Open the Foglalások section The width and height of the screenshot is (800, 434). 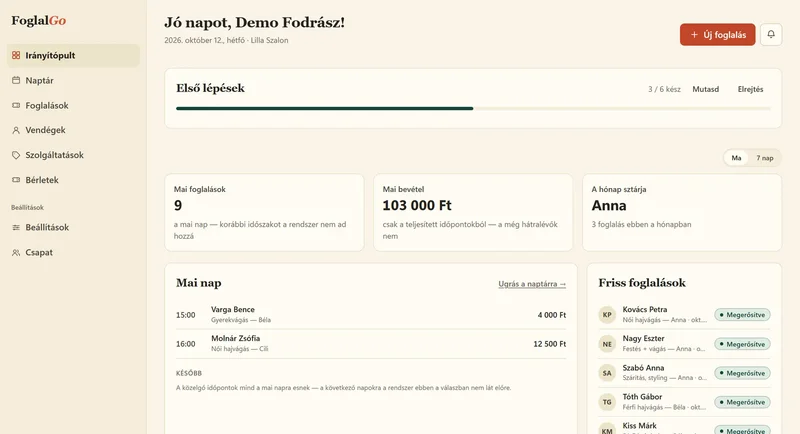point(73,105)
